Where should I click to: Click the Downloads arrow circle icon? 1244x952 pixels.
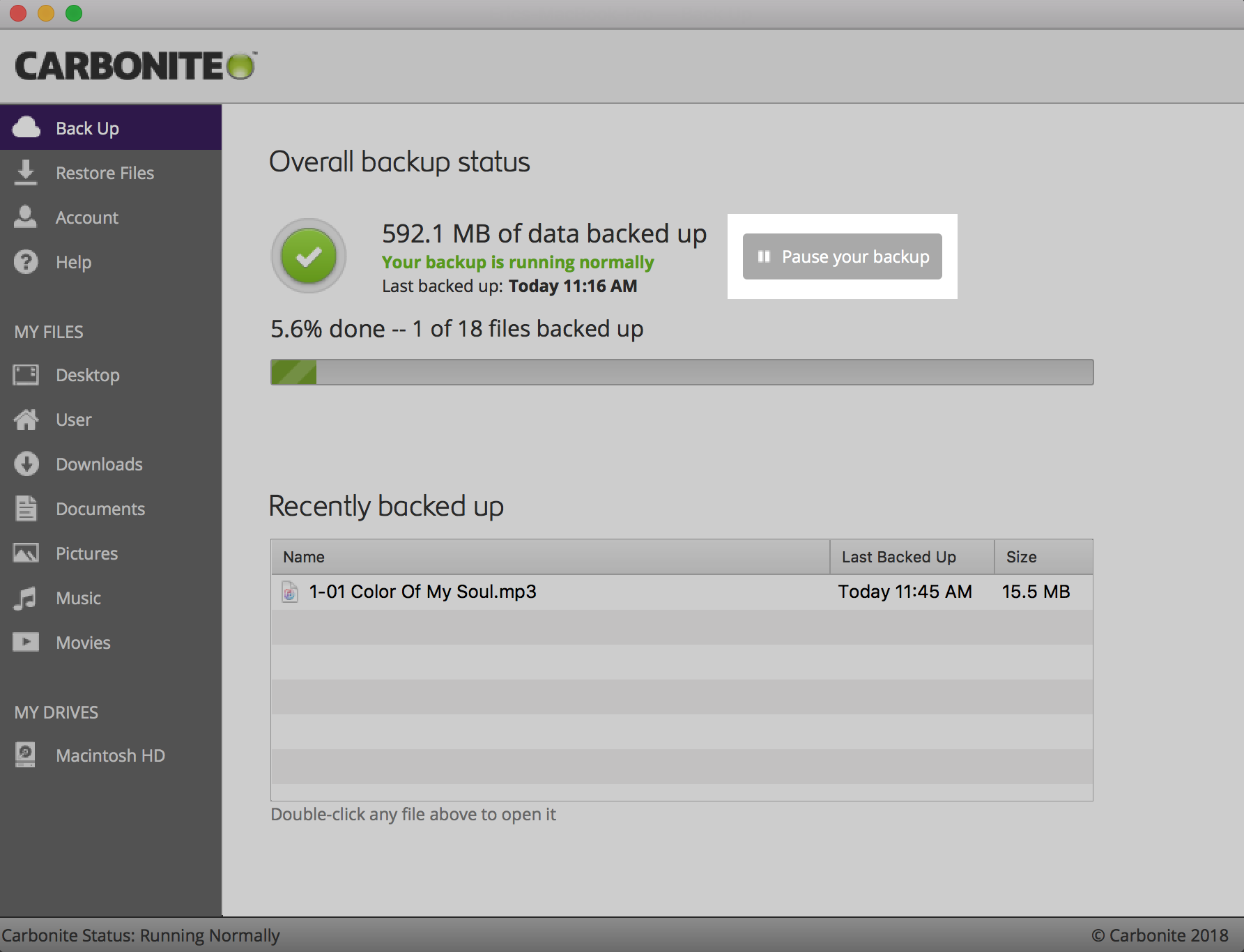click(x=26, y=464)
